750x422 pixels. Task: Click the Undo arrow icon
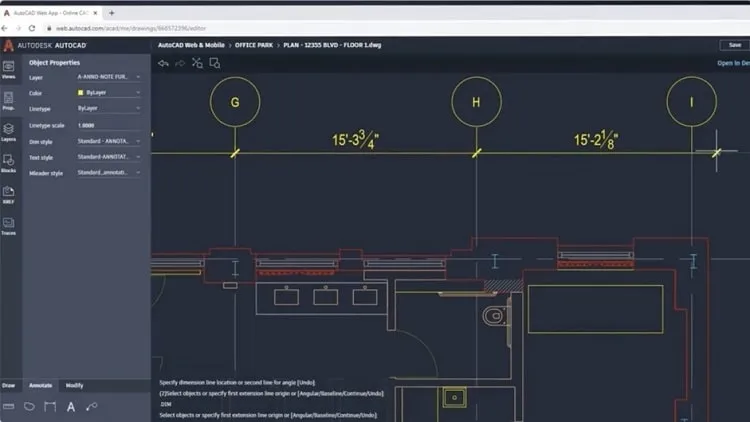pos(163,63)
